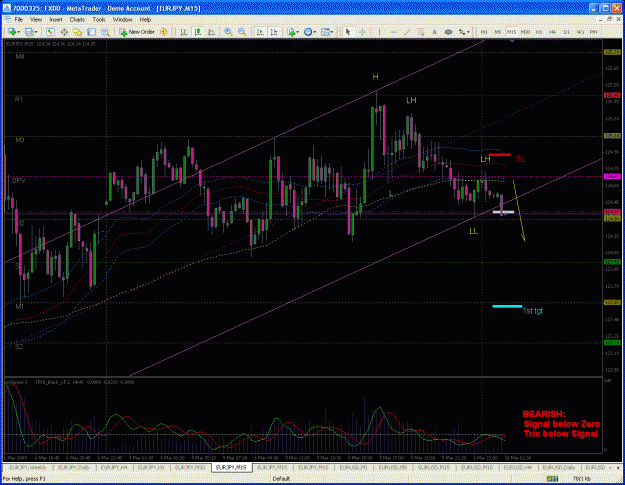Switch to the EURJPY,Weekly chart tab
Viewport: 625px width, 485px height.
(x=28, y=467)
